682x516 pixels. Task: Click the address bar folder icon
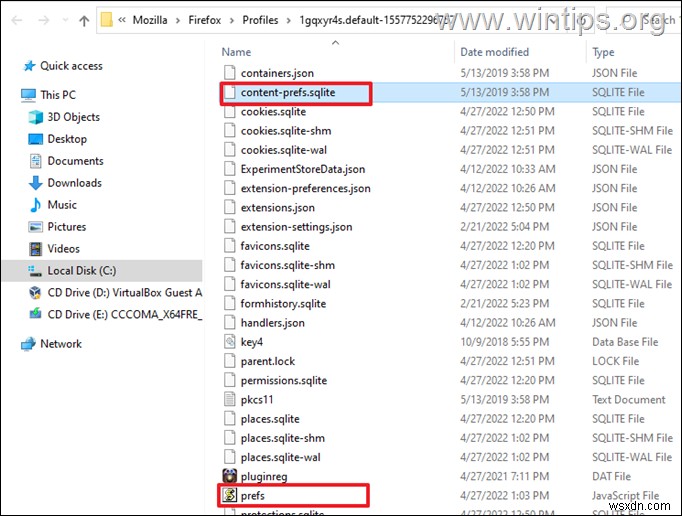click(x=107, y=20)
